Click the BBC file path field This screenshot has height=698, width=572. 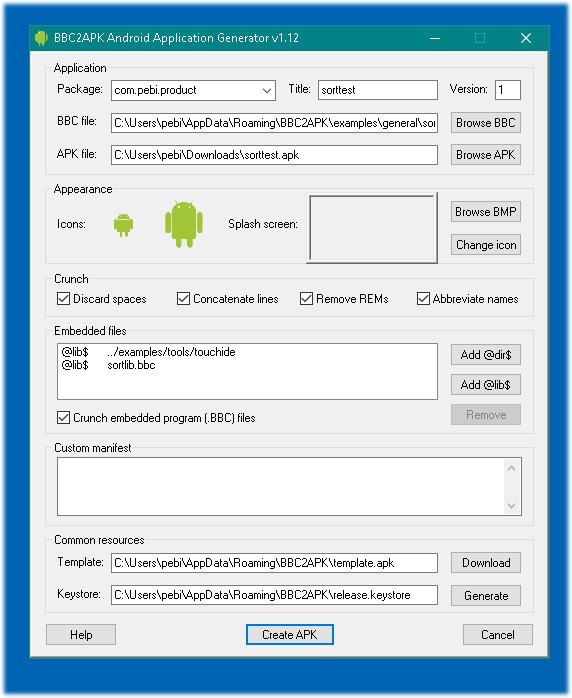click(274, 123)
